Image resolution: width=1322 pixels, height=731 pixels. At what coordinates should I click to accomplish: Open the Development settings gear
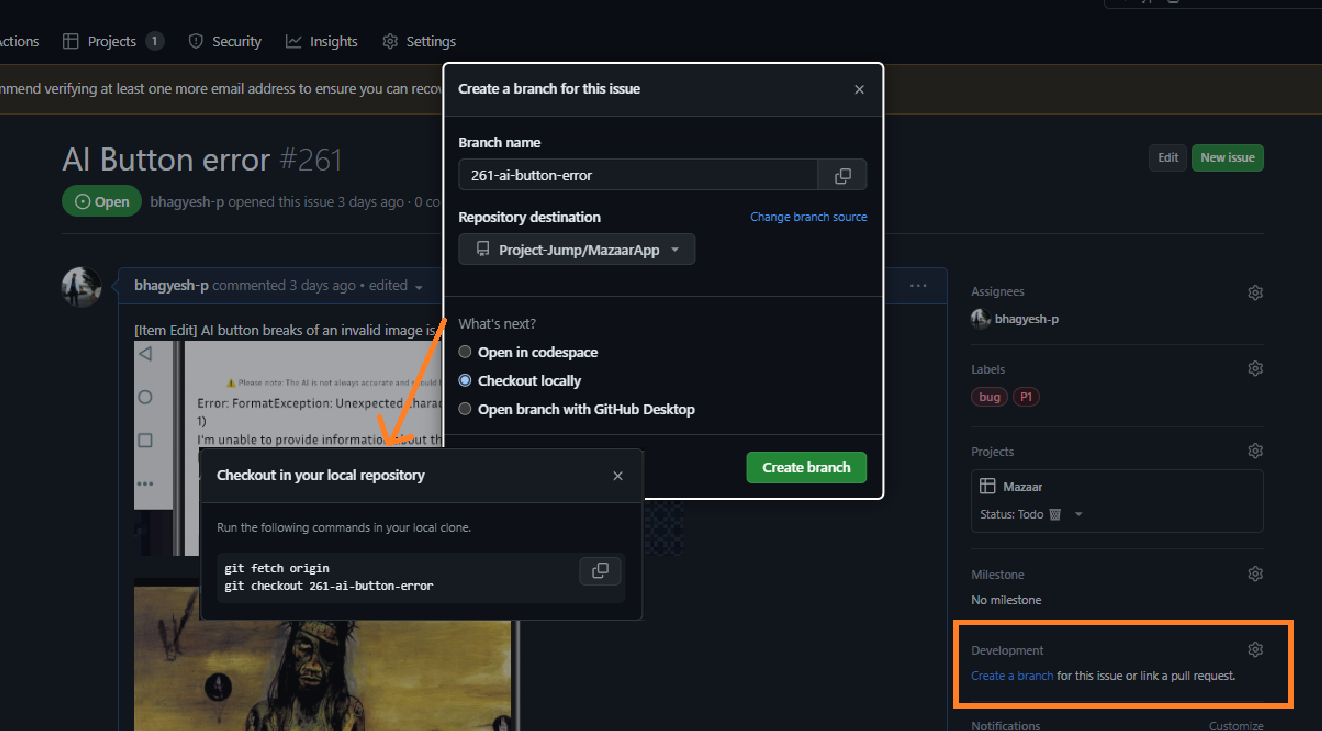tap(1255, 649)
